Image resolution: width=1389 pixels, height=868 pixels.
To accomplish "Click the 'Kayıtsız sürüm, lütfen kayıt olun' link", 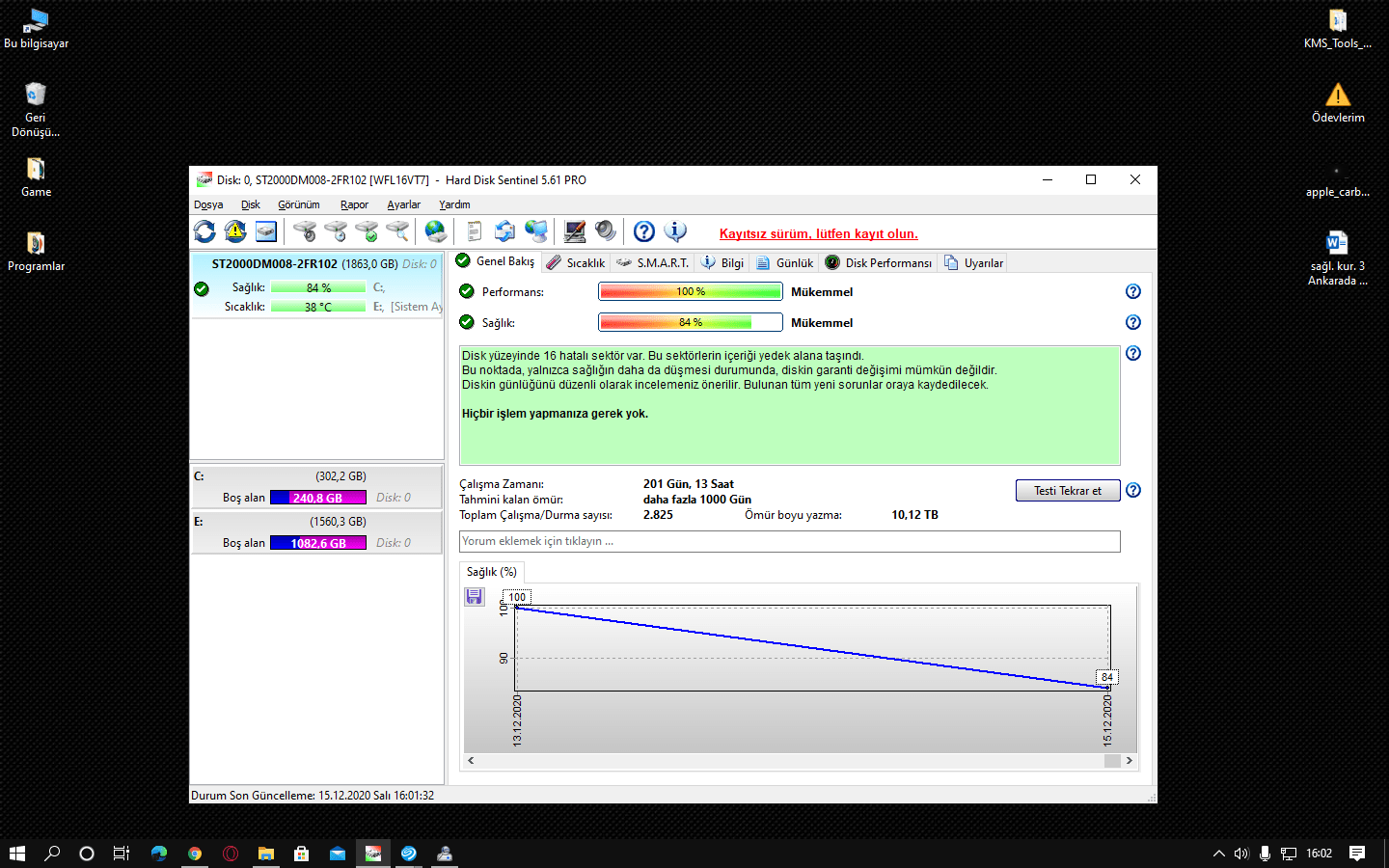I will tap(819, 233).
